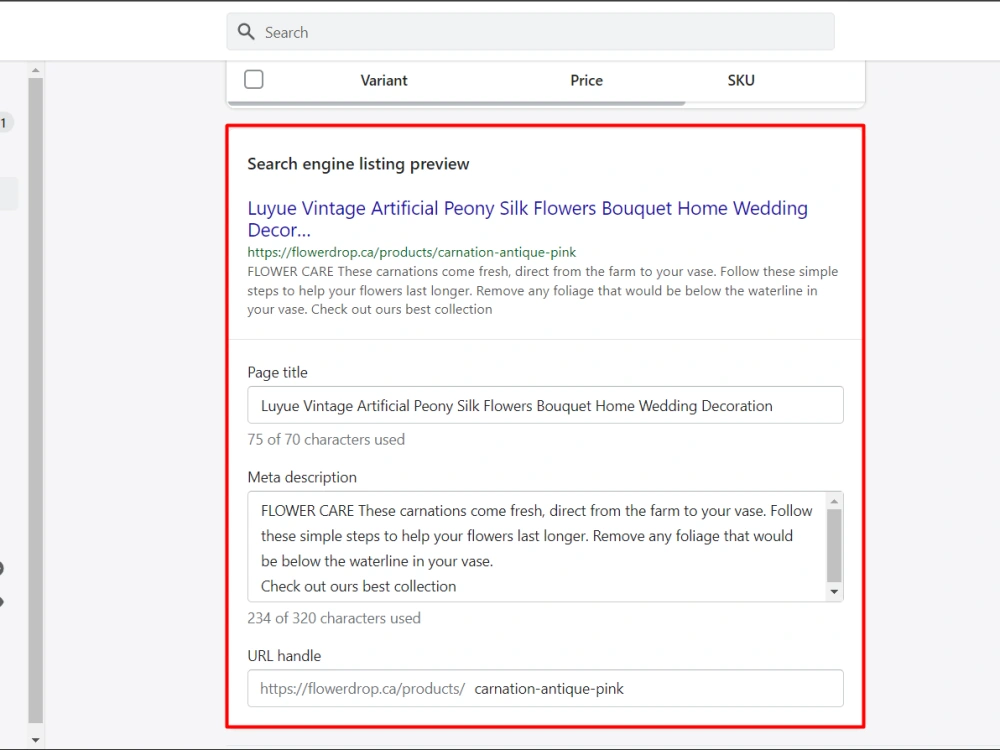Screen dimensions: 1000x750
Task: Click the meta description scroll up arrow
Action: click(x=834, y=501)
